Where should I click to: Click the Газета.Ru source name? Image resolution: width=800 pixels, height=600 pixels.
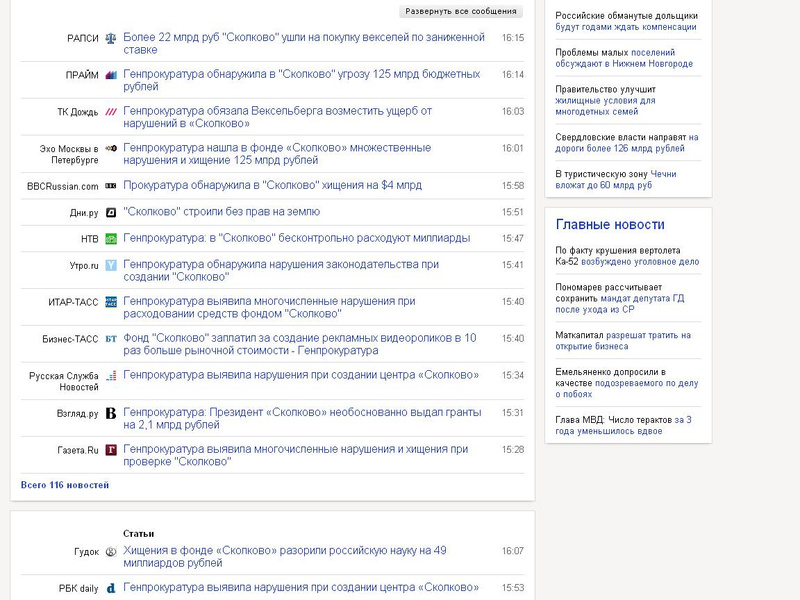[78, 450]
